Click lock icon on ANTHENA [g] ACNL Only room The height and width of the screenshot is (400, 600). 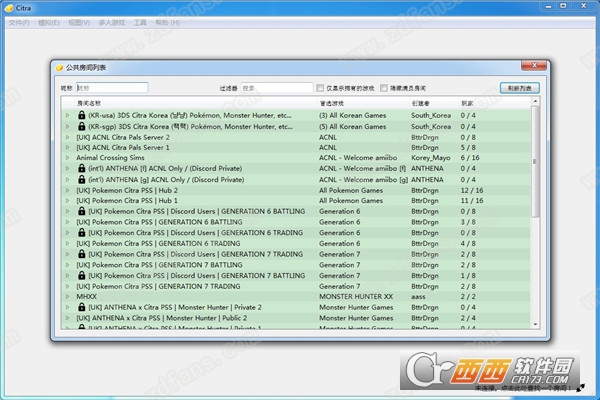coord(81,179)
